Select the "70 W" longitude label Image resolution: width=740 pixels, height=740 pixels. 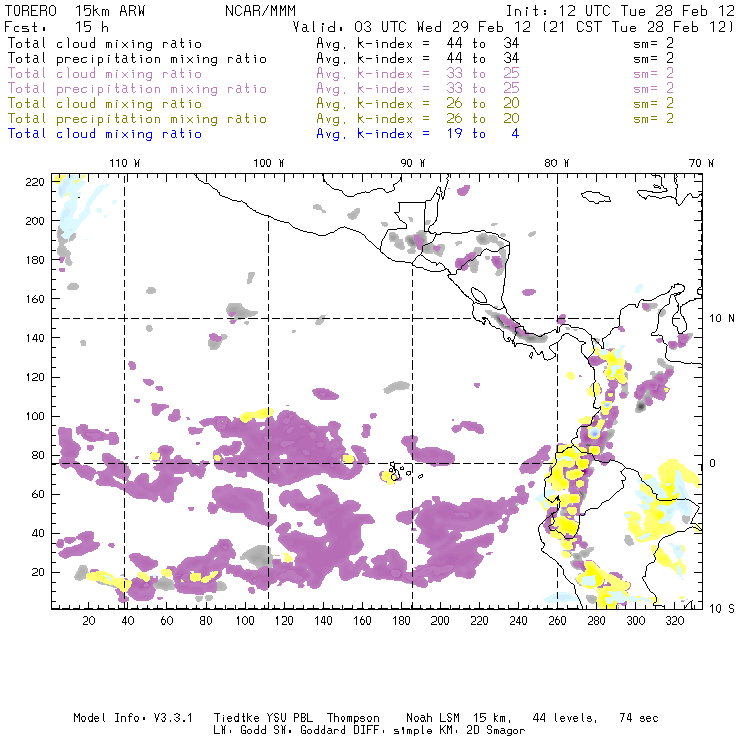tap(701, 163)
